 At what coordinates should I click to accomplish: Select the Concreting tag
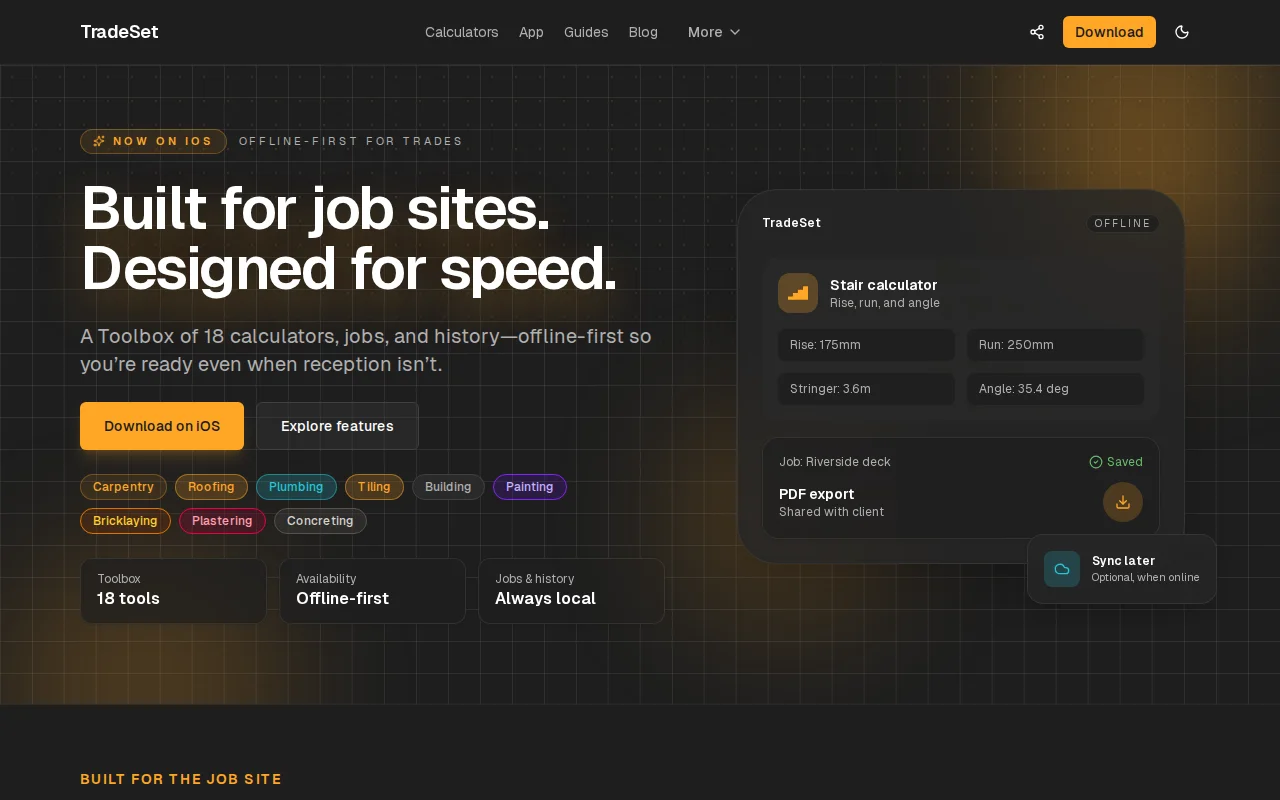[x=320, y=521]
